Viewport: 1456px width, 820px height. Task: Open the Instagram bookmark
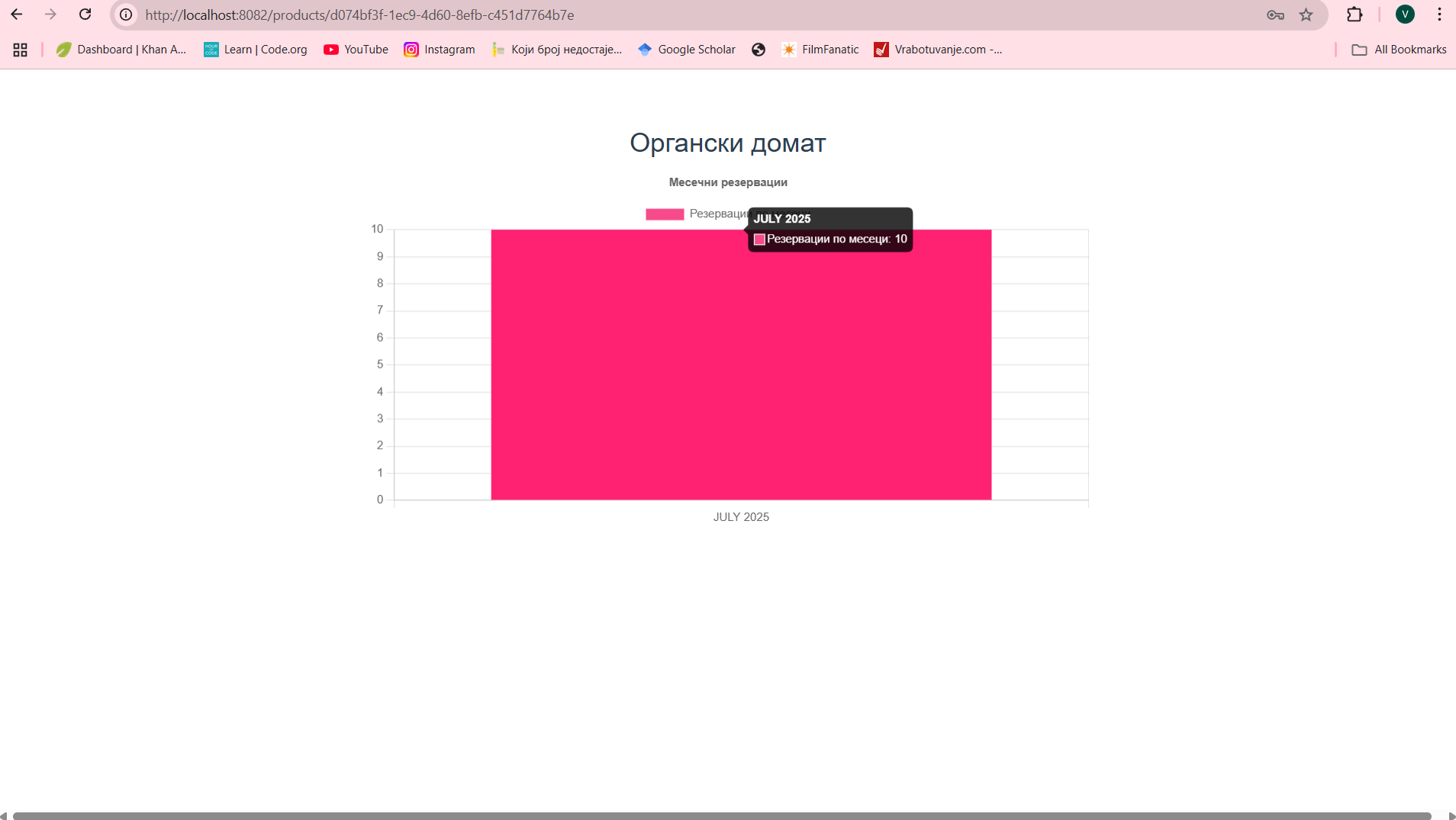pyautogui.click(x=440, y=50)
